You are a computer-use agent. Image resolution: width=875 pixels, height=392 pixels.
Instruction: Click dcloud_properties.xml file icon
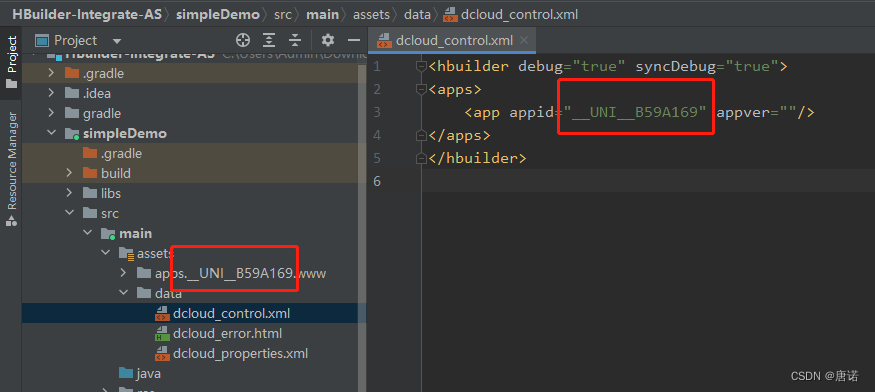tap(162, 354)
